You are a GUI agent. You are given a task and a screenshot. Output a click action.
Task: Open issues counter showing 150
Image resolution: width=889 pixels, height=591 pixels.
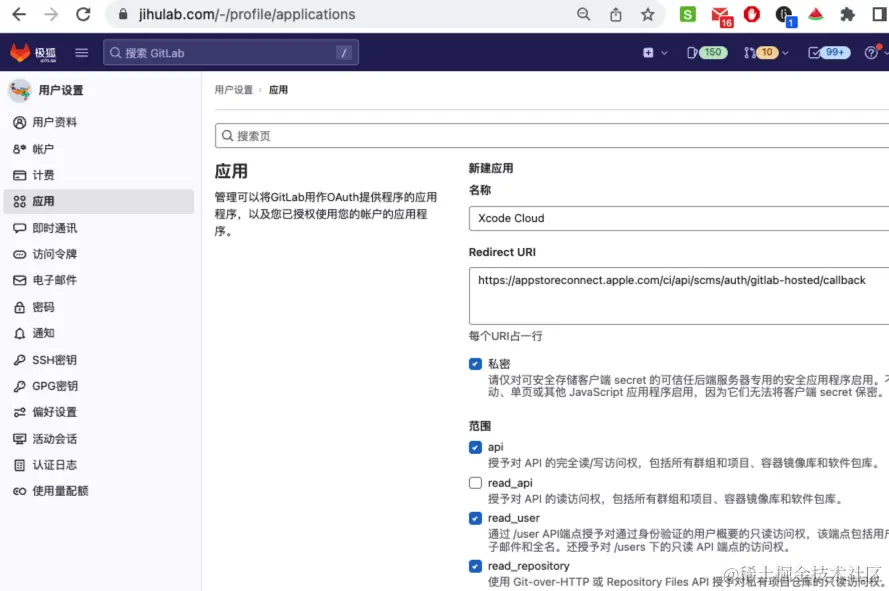coord(706,53)
